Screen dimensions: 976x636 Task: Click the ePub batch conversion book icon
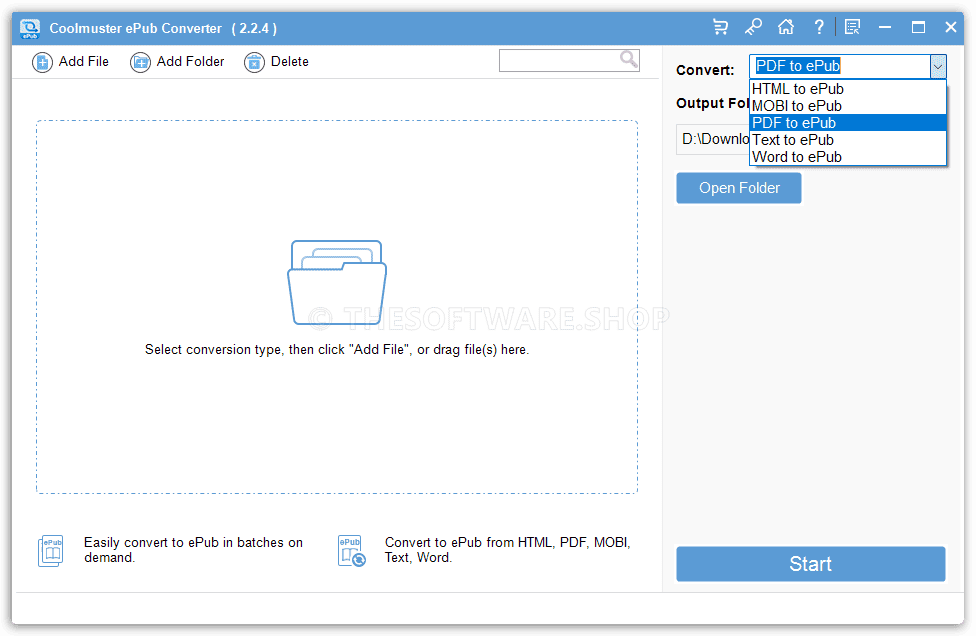point(50,551)
